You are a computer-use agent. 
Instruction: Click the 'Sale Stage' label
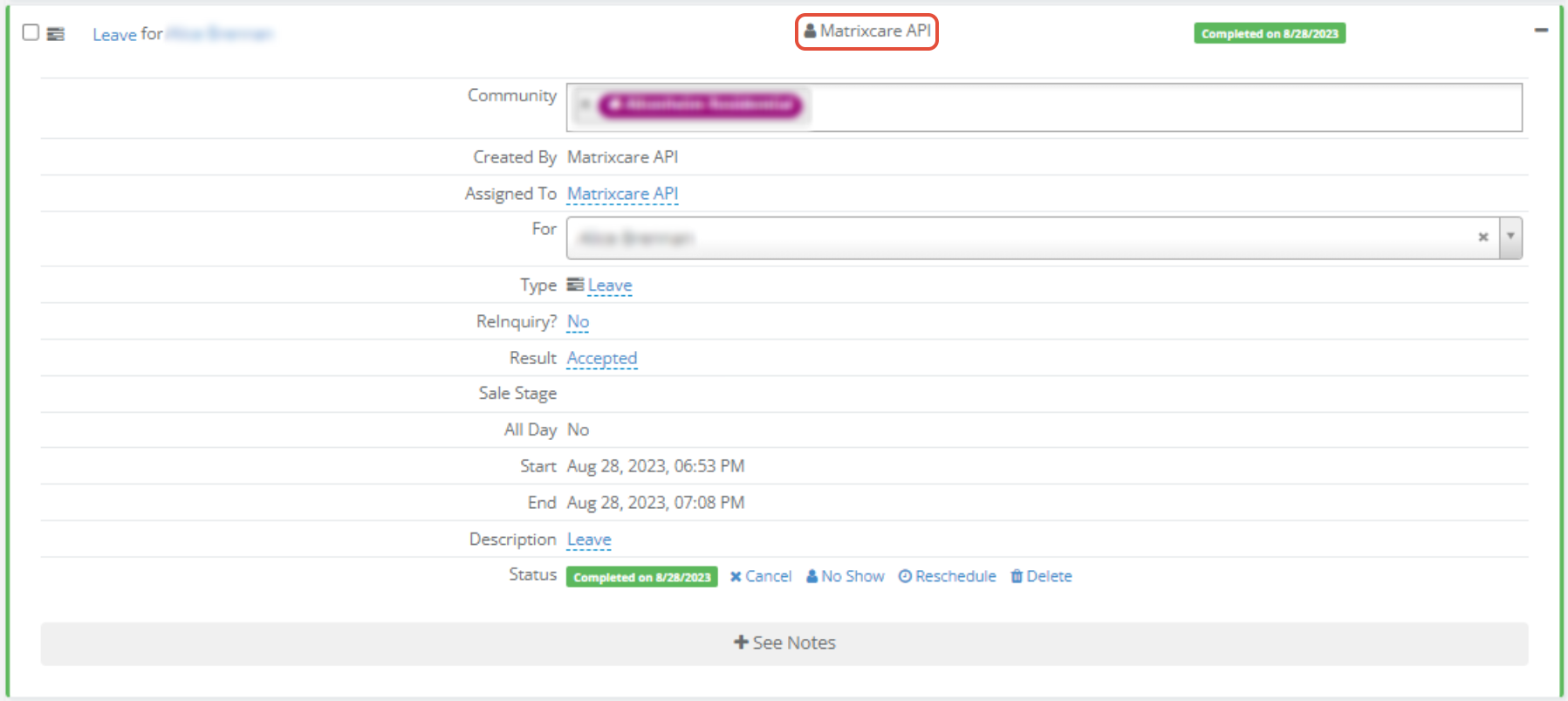(517, 394)
